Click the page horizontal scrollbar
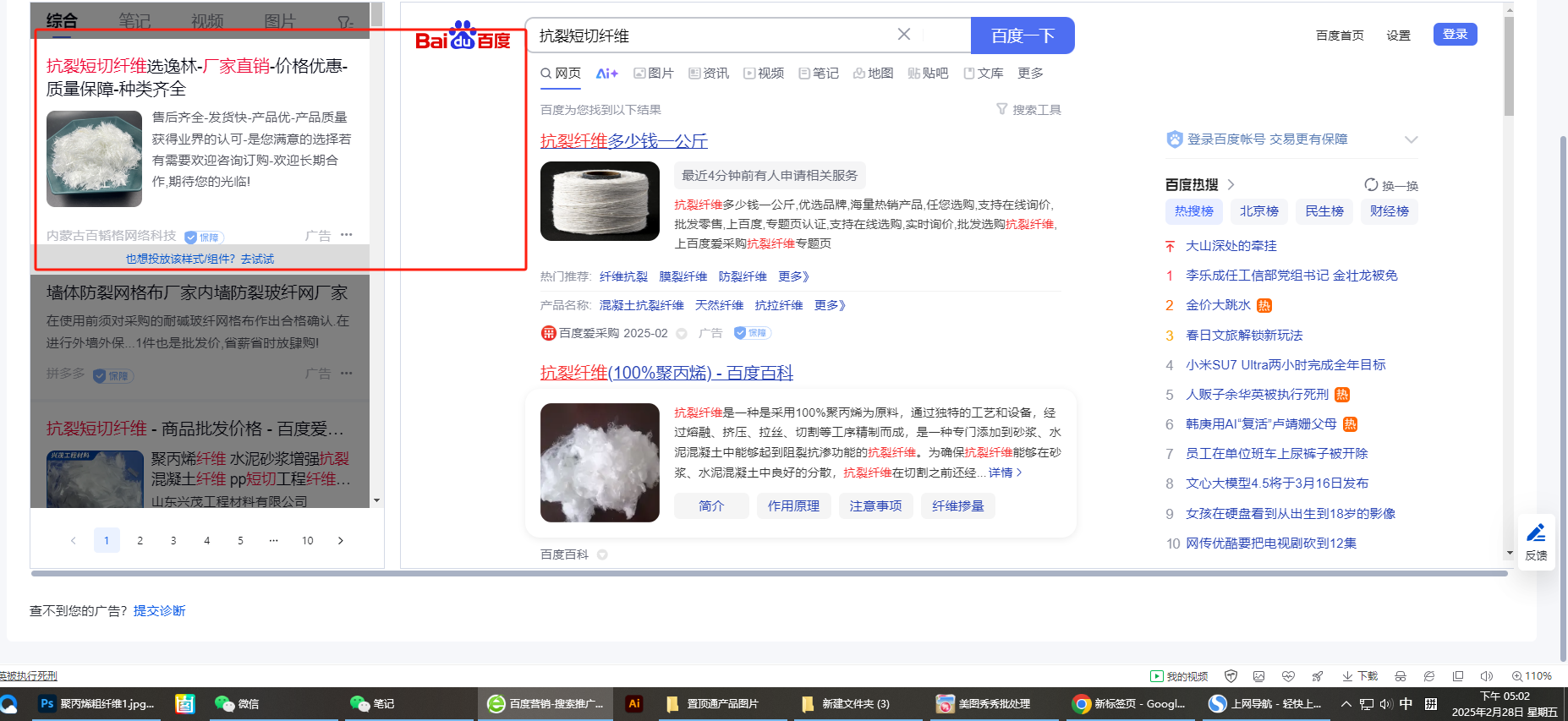 pyautogui.click(x=770, y=573)
